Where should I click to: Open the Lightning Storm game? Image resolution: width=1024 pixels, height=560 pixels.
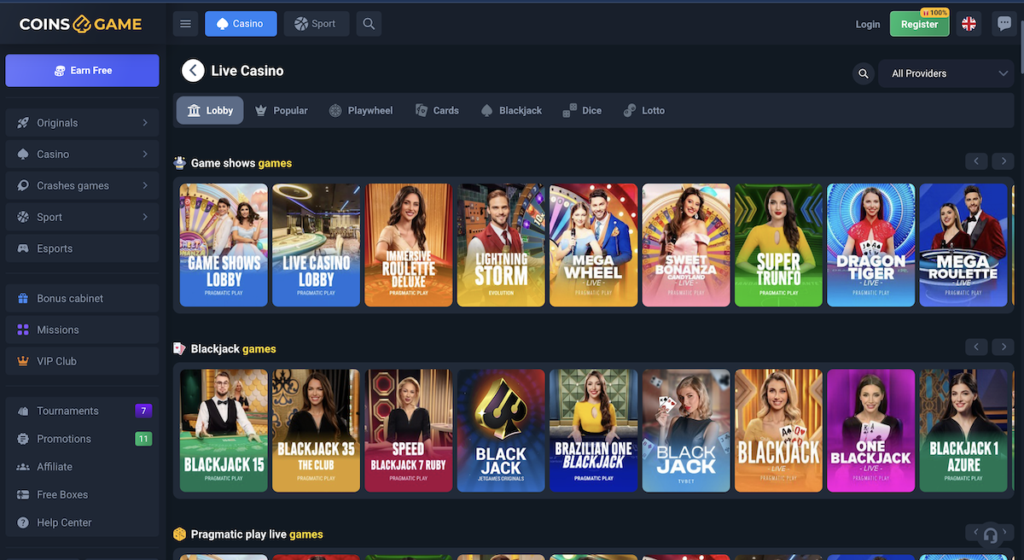[x=501, y=245]
